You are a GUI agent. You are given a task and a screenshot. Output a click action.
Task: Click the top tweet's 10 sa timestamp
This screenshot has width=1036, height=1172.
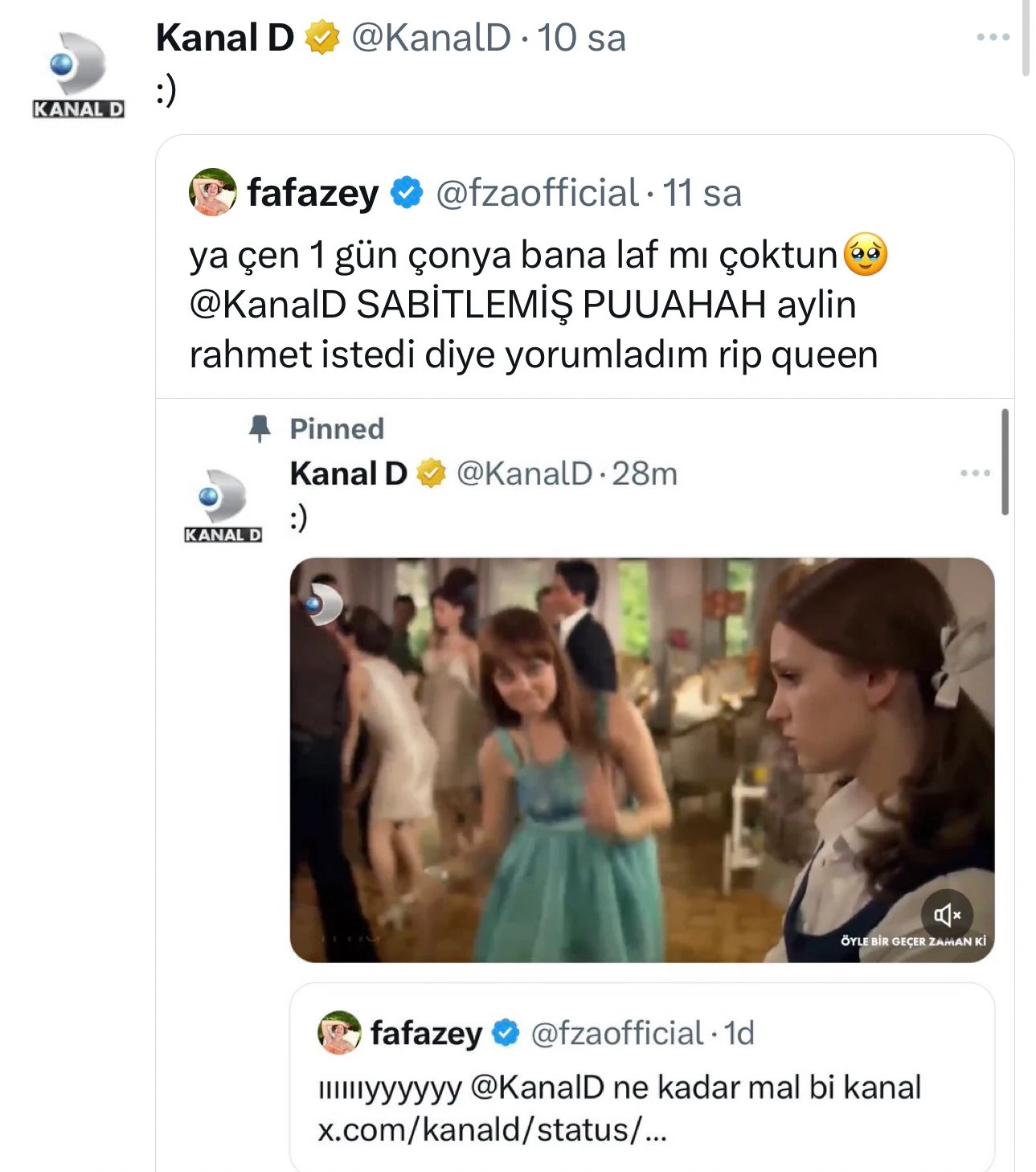(x=581, y=38)
